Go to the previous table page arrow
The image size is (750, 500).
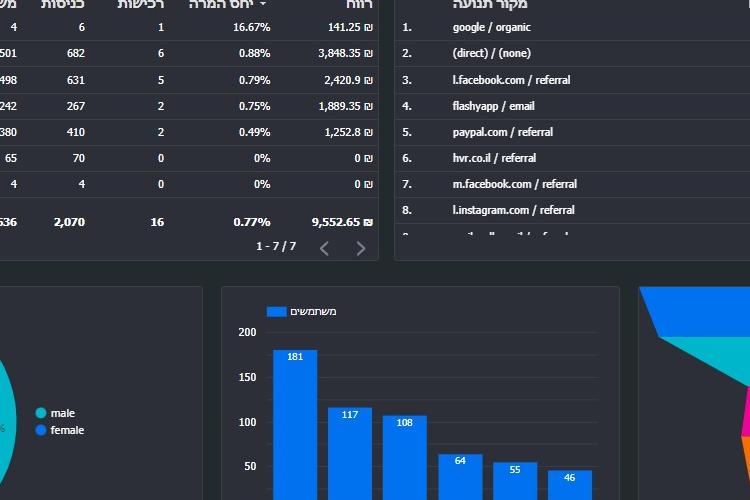tap(324, 248)
